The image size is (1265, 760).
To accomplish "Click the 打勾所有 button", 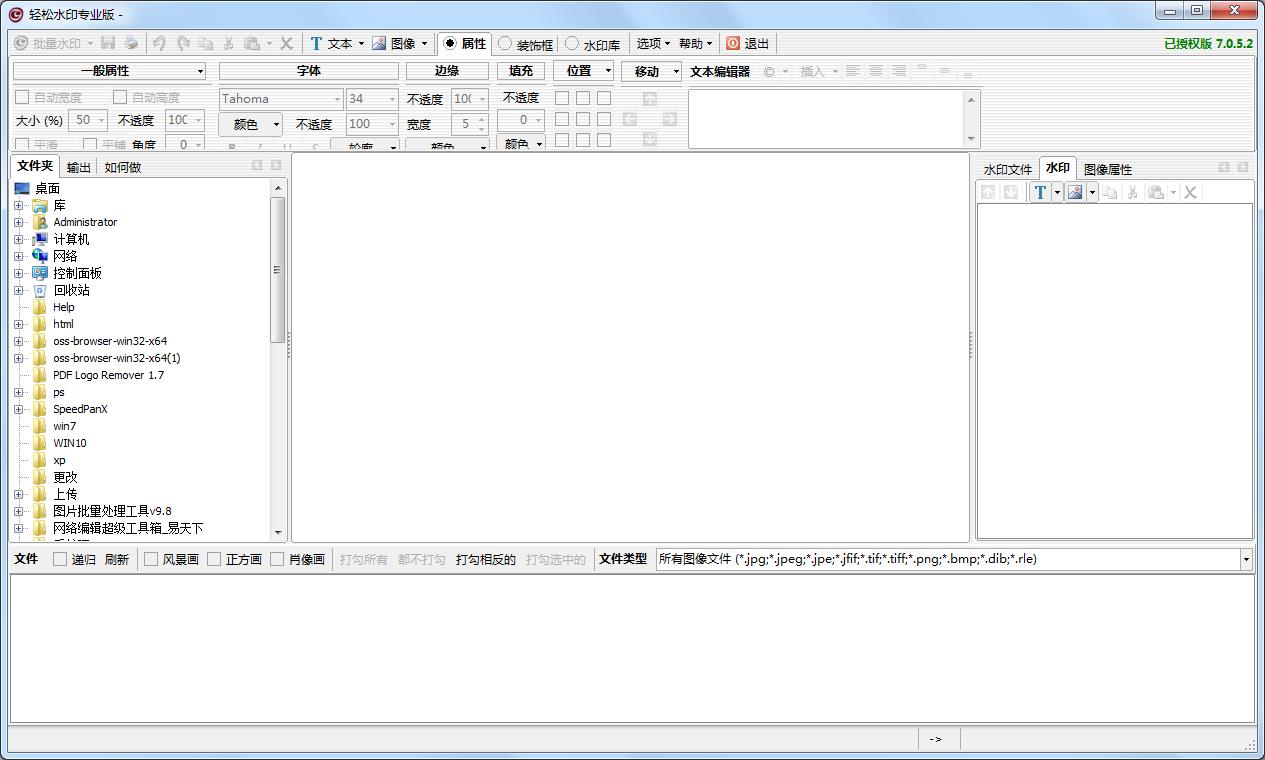I will pos(363,559).
